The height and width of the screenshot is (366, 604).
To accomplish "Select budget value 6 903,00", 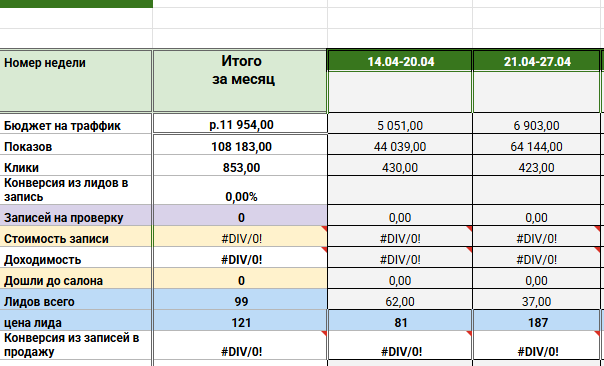I will point(537,125).
